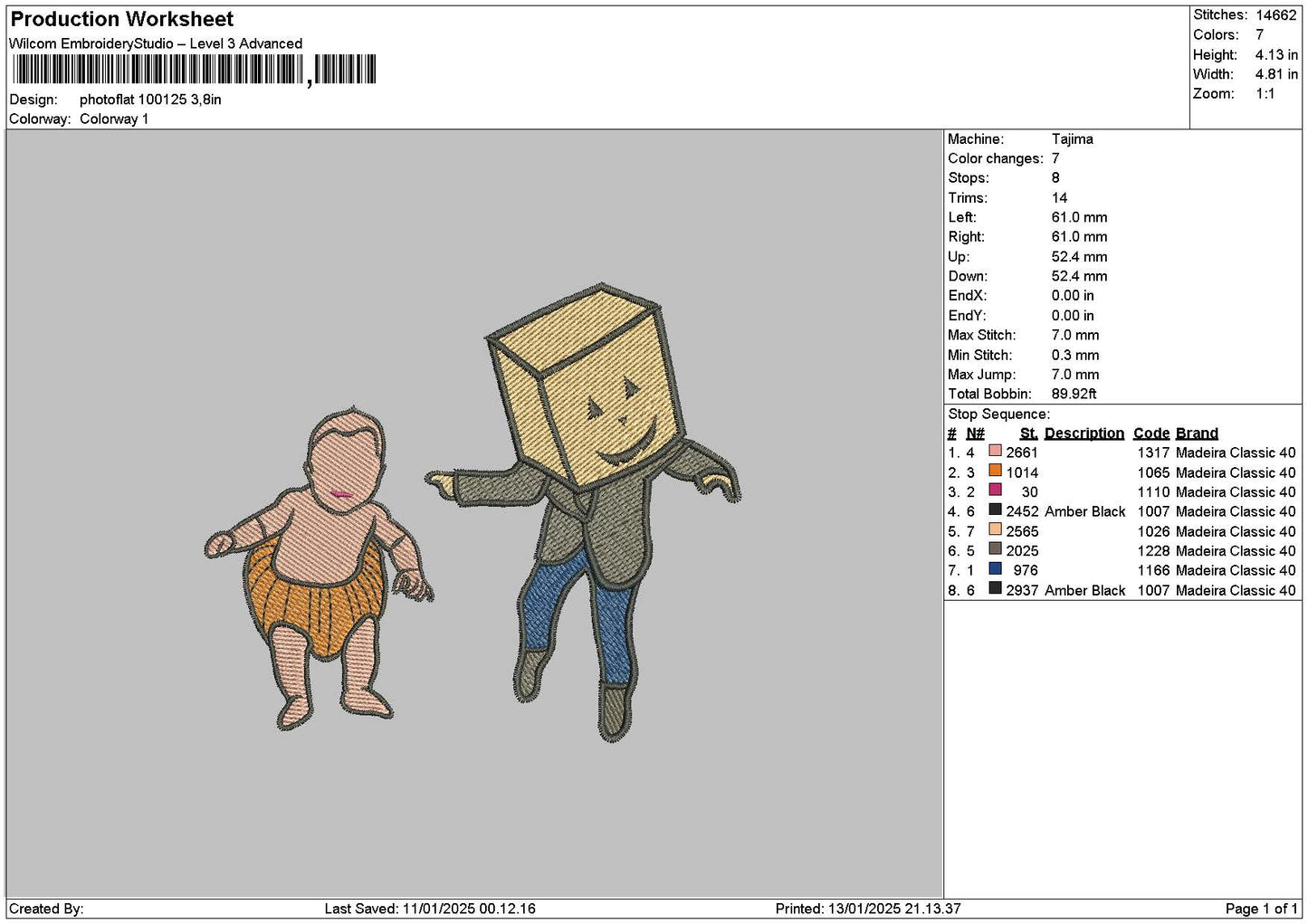Click code '1317' in stop row 1

[x=1153, y=452]
